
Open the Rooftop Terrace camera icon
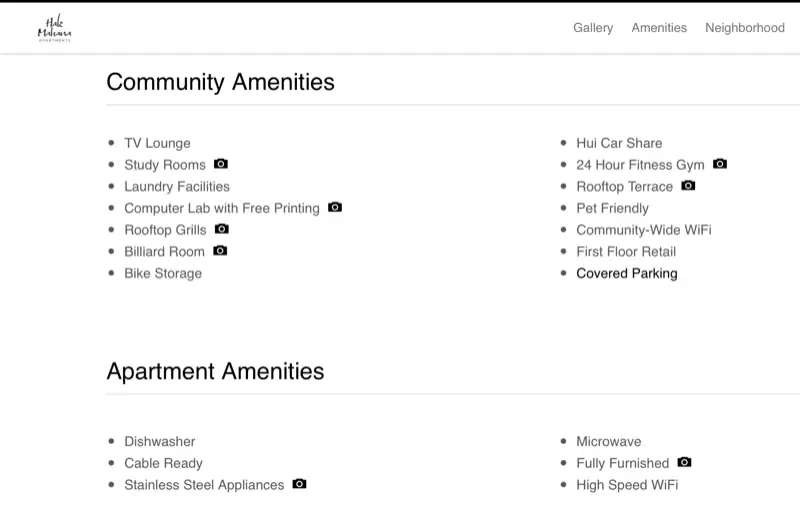[x=688, y=185]
